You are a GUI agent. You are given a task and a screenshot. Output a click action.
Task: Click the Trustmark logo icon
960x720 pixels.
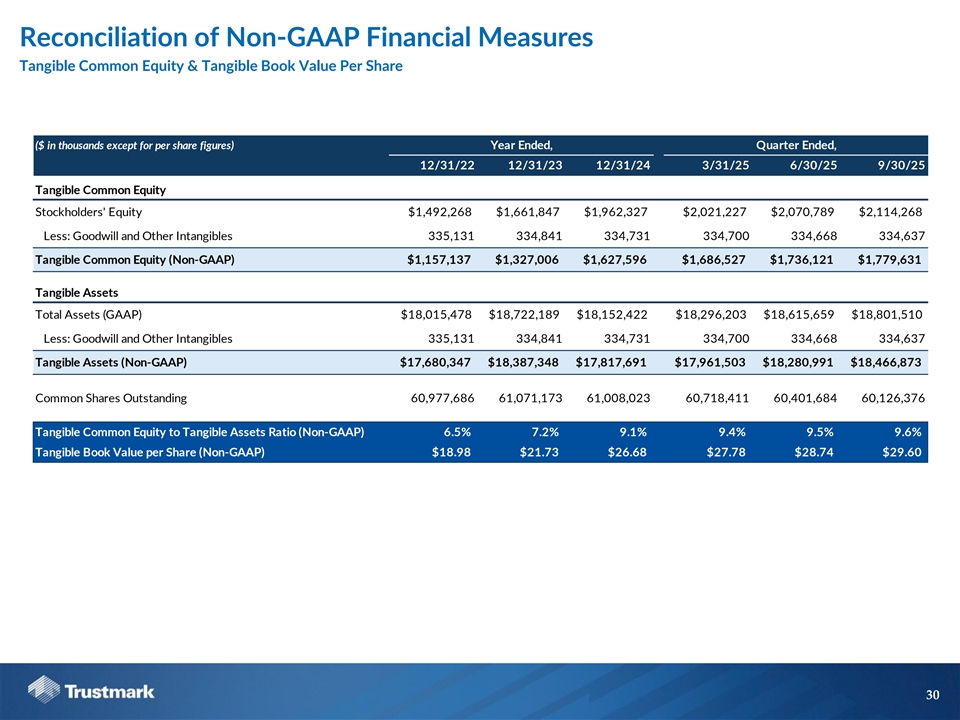45,690
